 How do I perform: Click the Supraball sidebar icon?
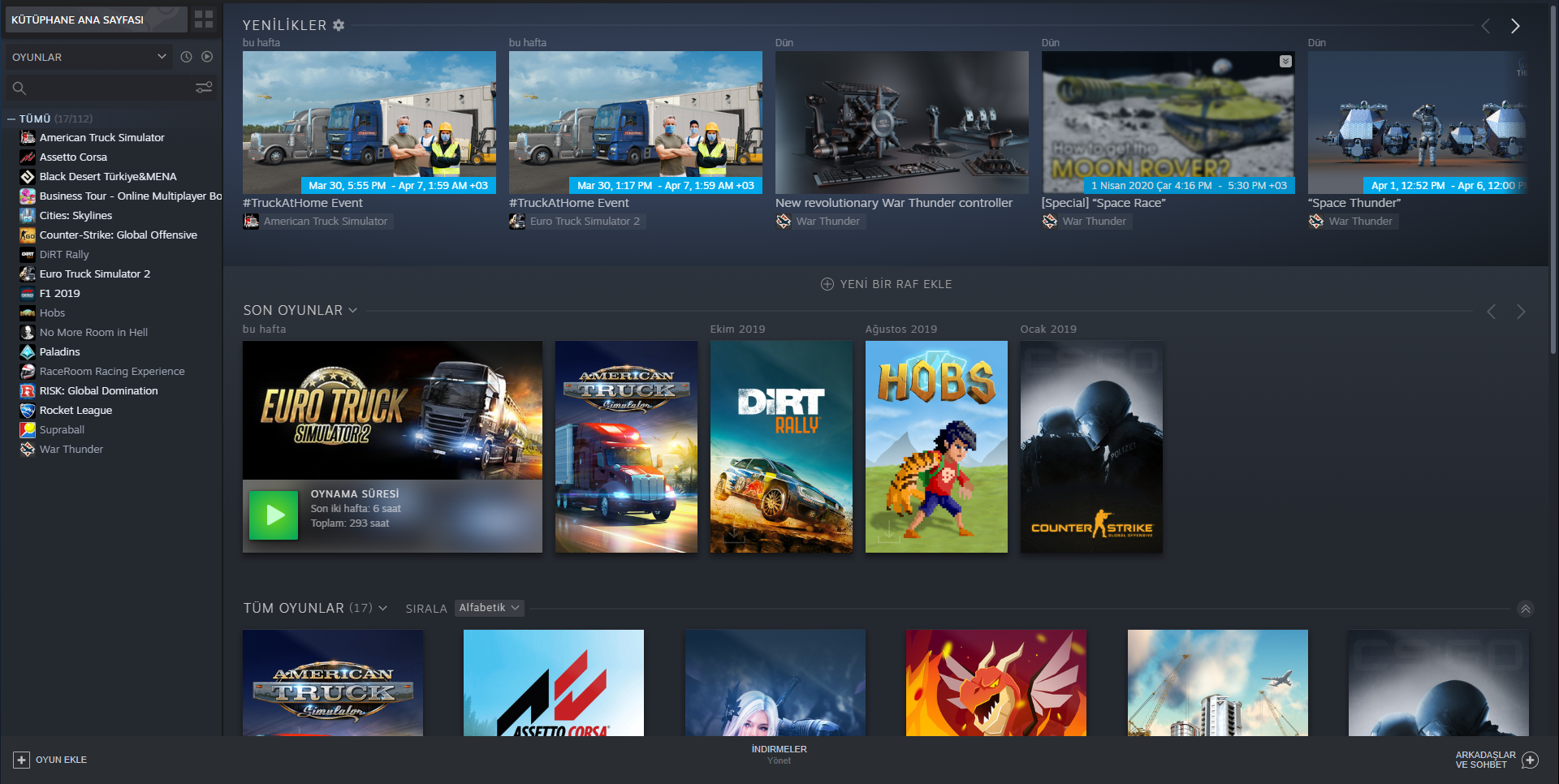pos(28,429)
